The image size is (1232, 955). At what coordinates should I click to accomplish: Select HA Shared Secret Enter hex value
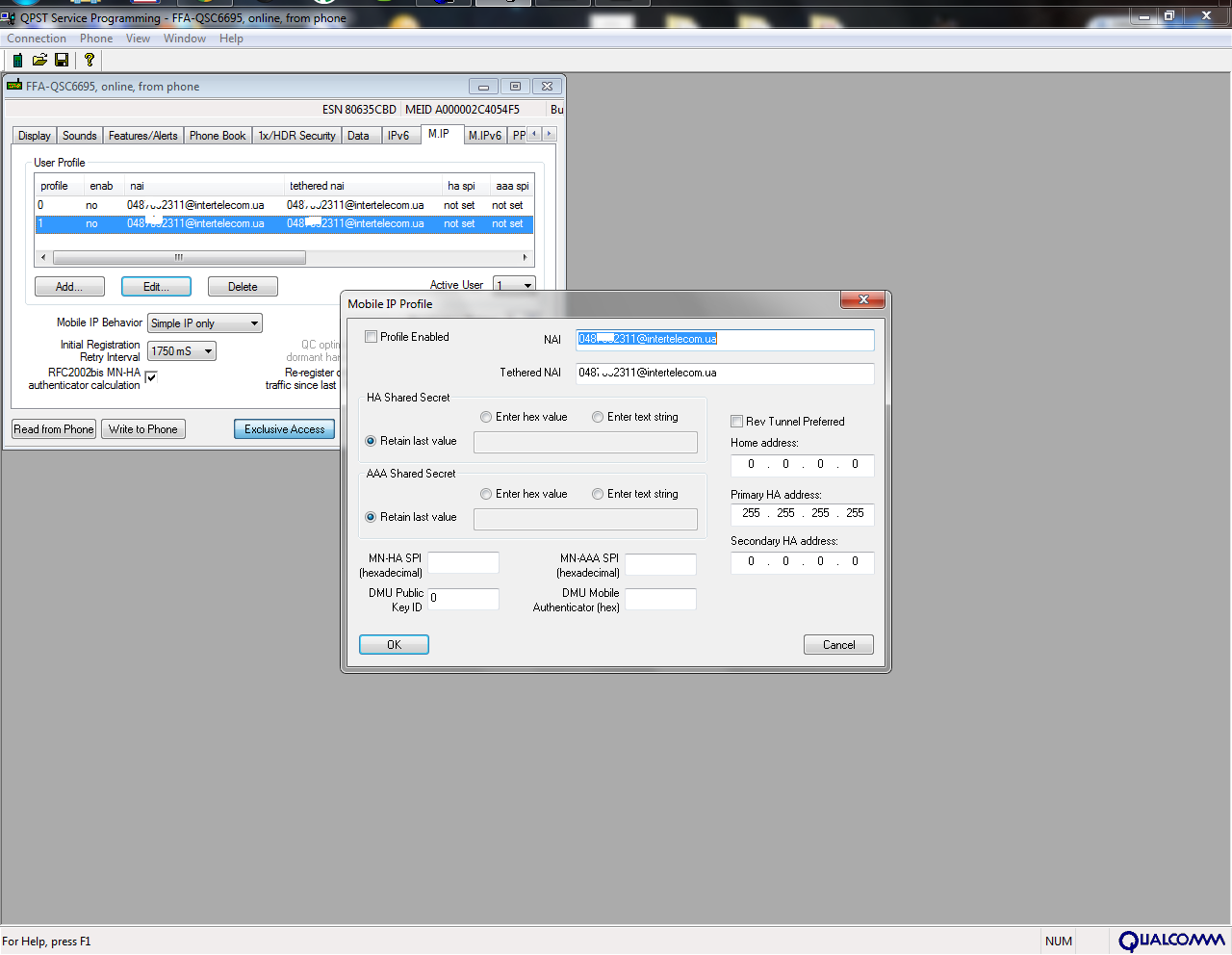click(486, 417)
